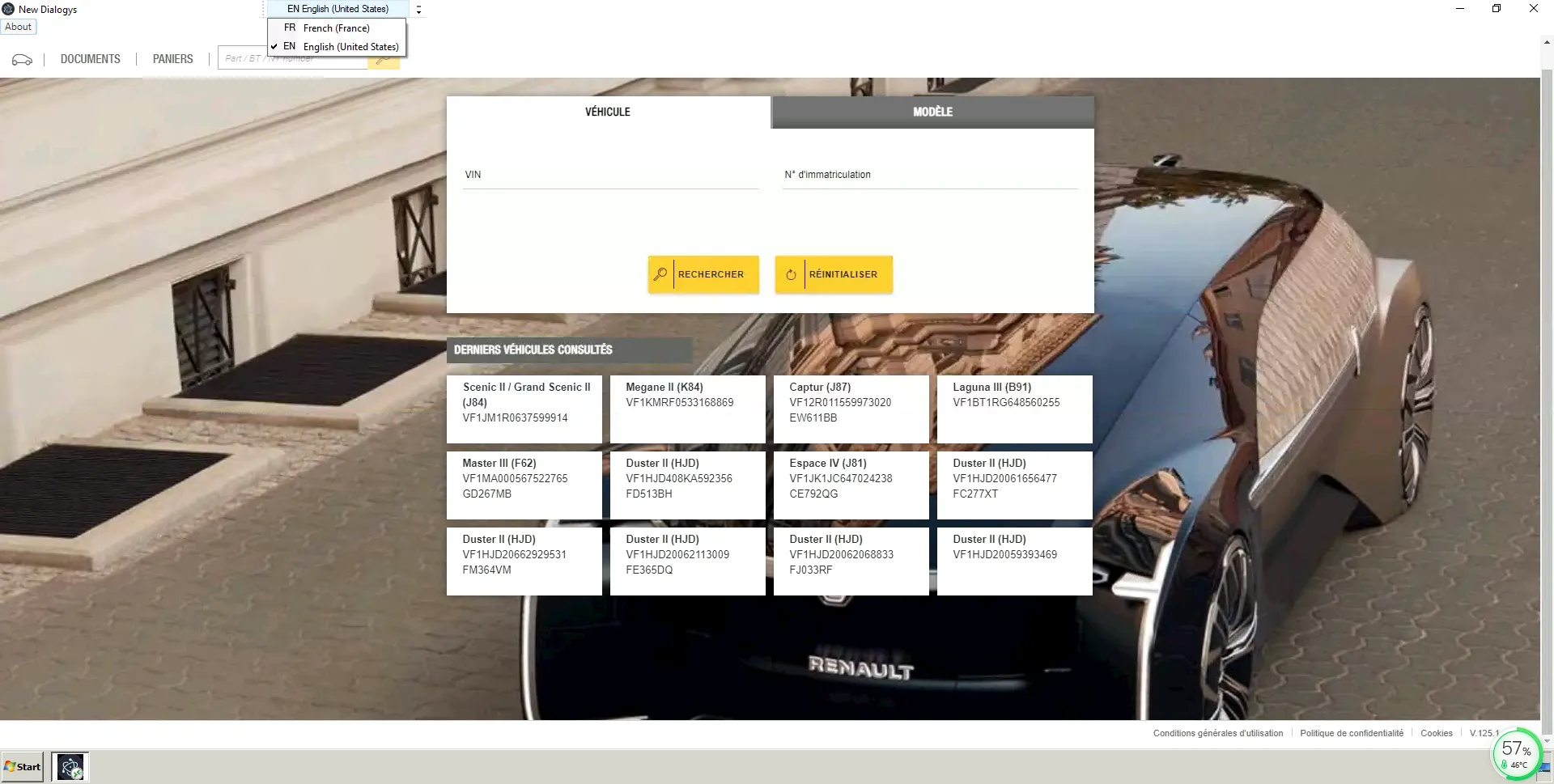Viewport: 1554px width, 784px height.
Task: Select French (France) language option
Action: tap(336, 28)
